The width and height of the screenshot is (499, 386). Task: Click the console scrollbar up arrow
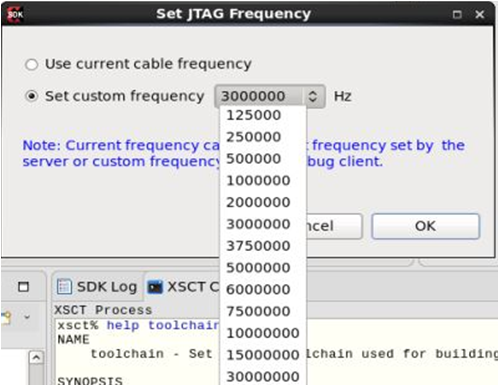tap(36, 358)
